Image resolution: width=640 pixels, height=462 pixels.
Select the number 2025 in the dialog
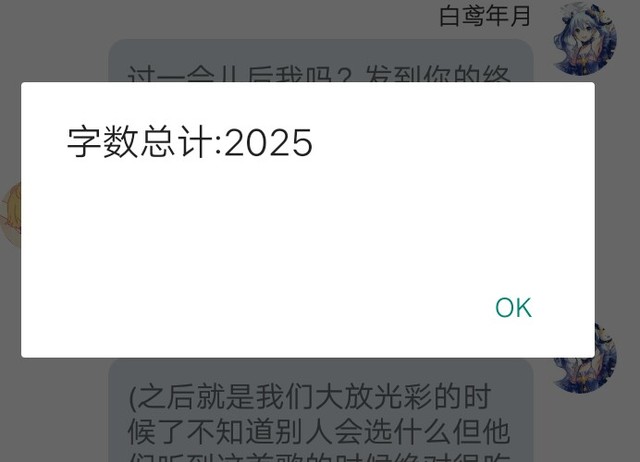click(x=268, y=142)
